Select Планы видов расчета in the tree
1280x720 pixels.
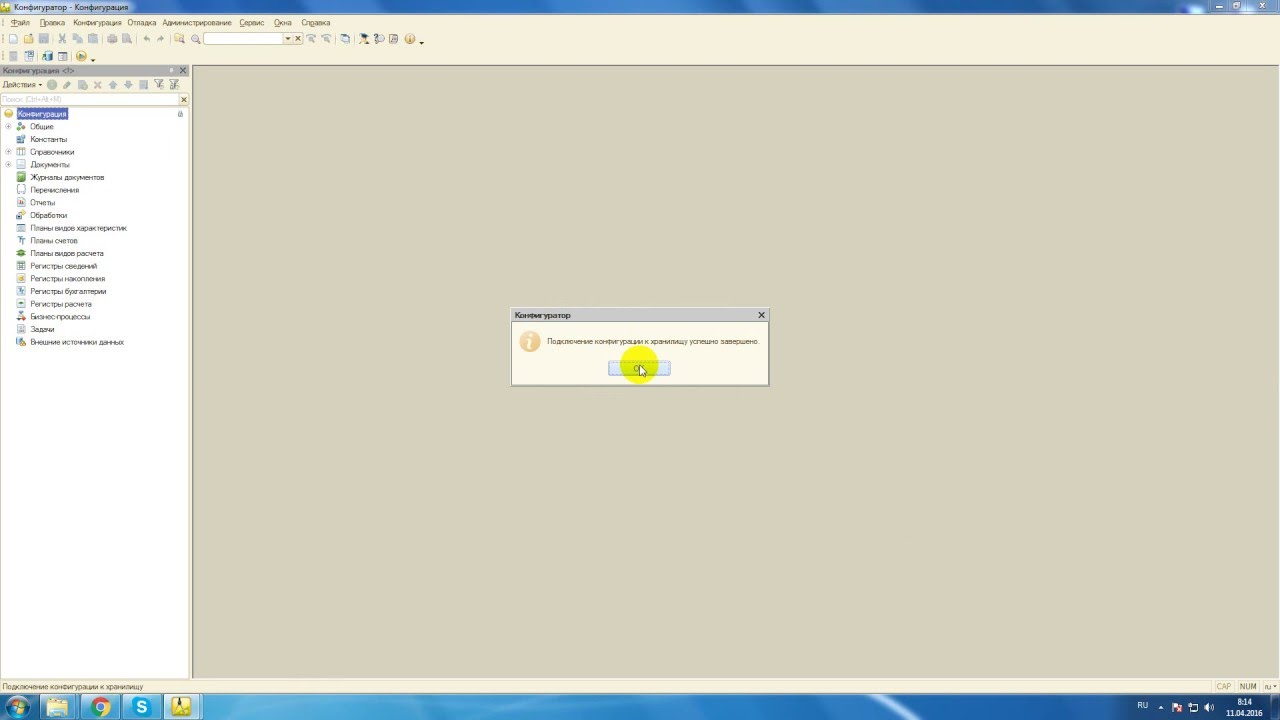point(67,253)
